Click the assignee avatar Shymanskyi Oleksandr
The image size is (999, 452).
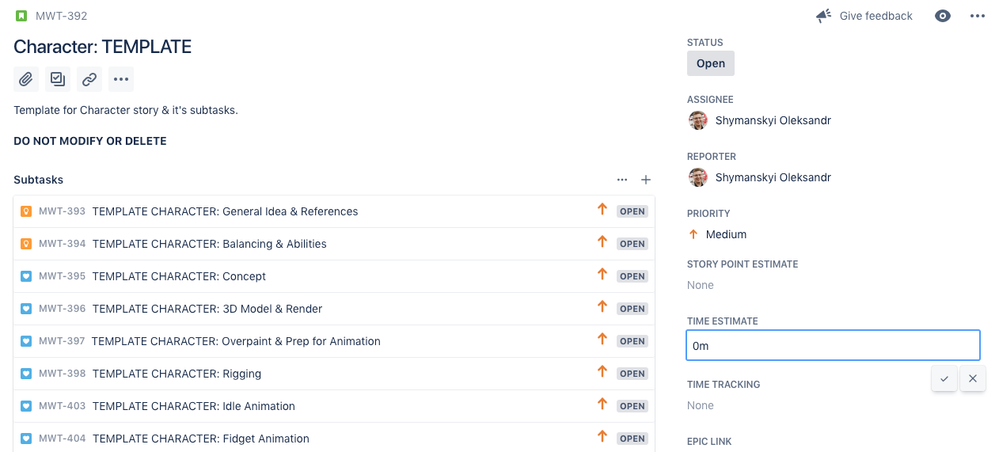pos(698,120)
